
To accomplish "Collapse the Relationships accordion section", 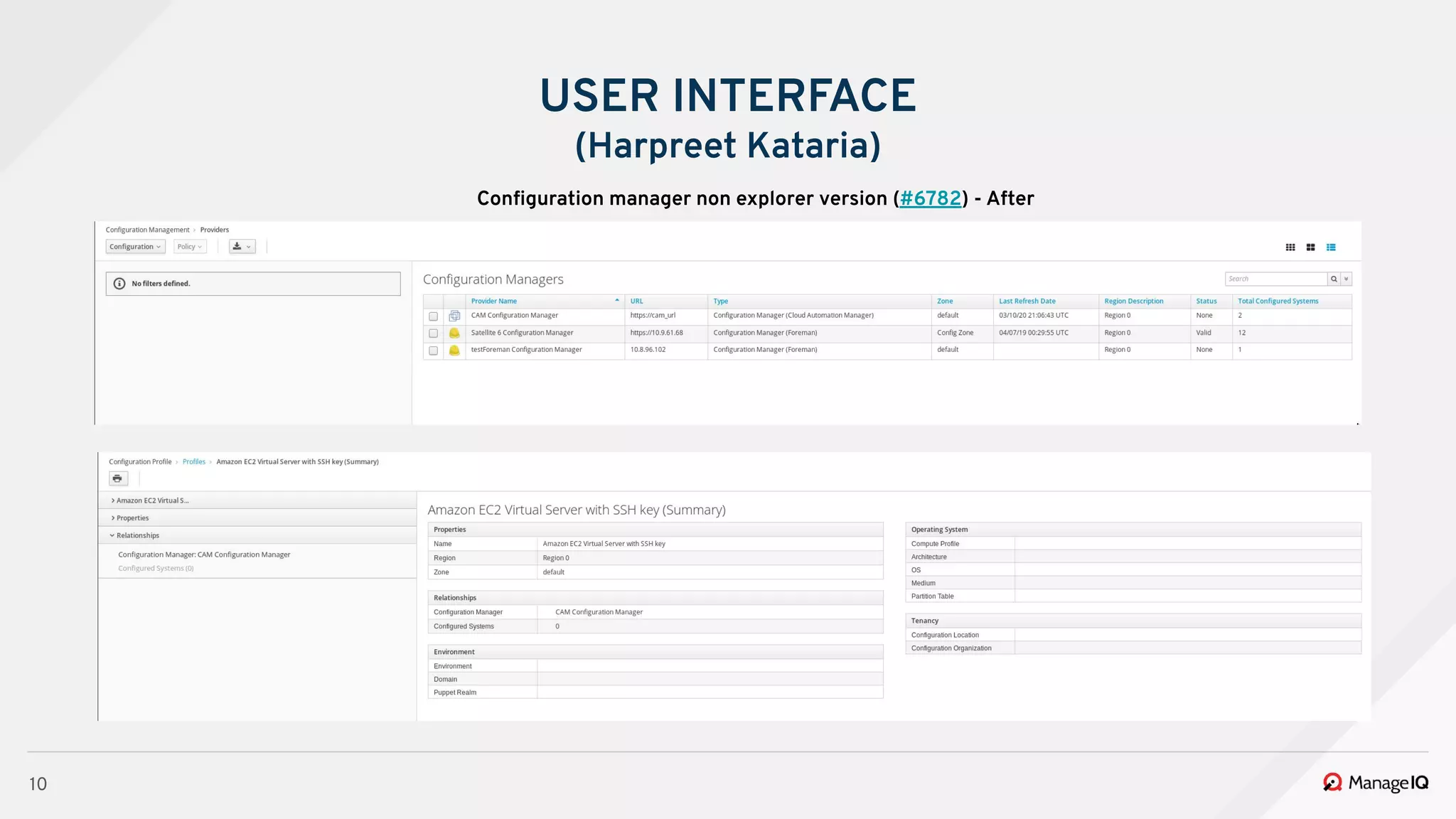I will pos(257,535).
